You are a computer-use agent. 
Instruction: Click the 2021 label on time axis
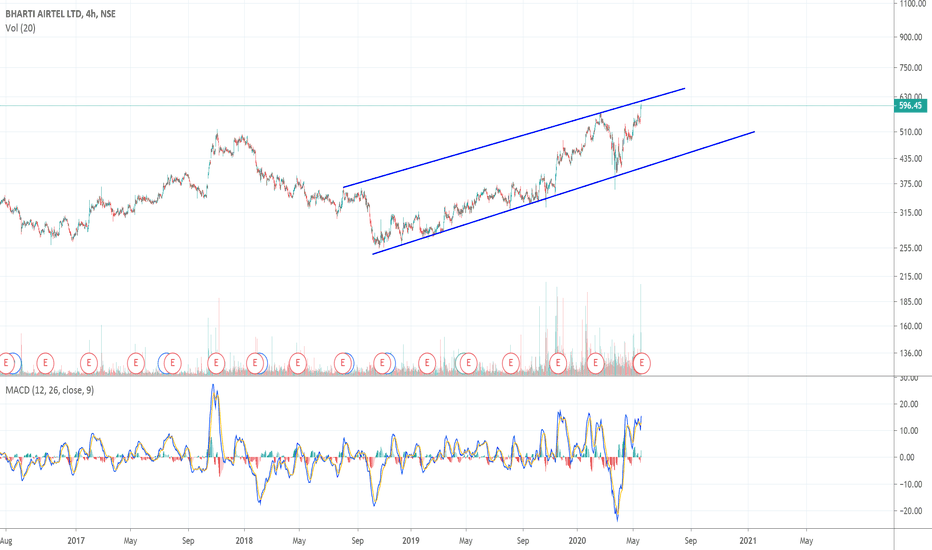[x=748, y=540]
